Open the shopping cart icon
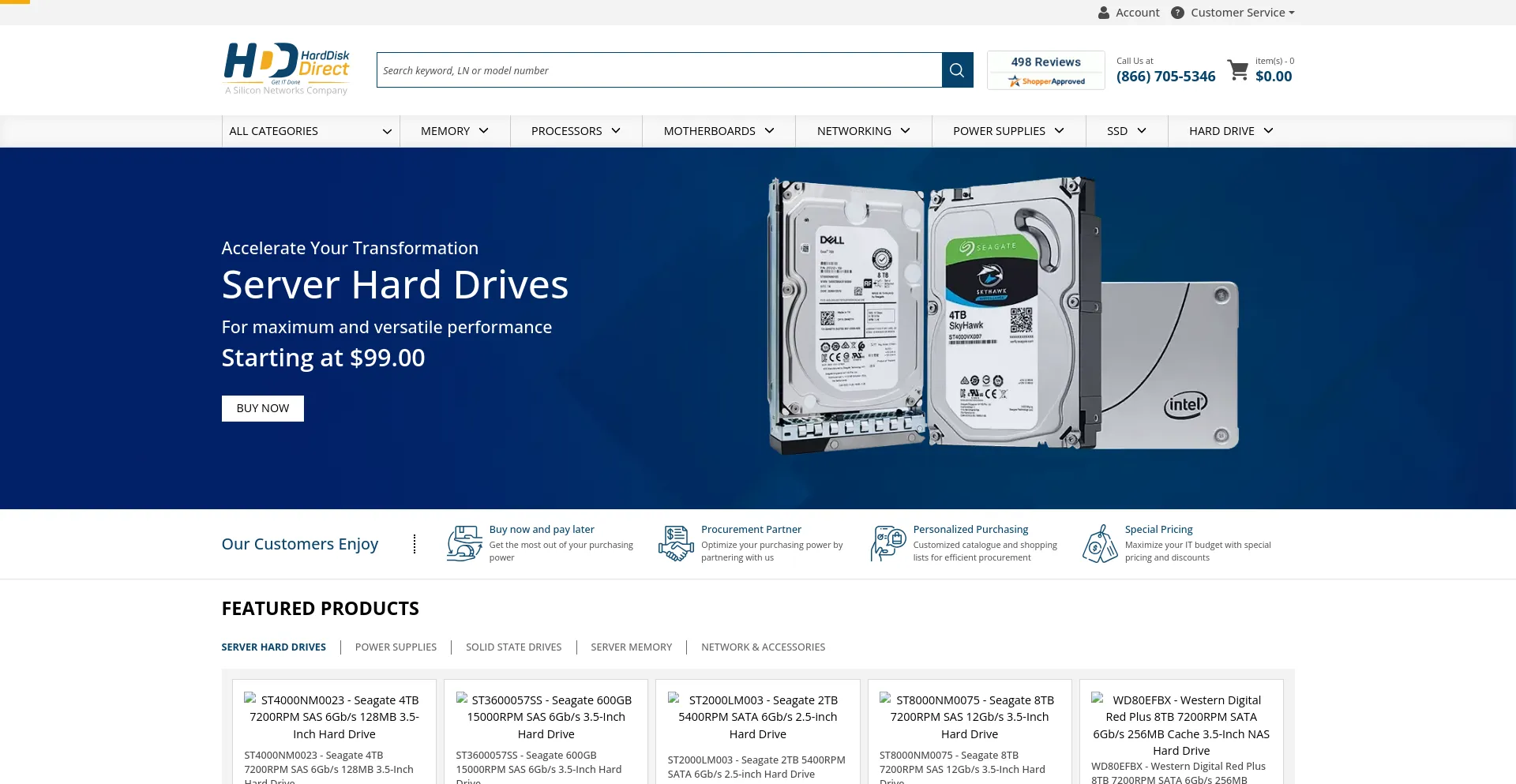1516x784 pixels. [1238, 70]
